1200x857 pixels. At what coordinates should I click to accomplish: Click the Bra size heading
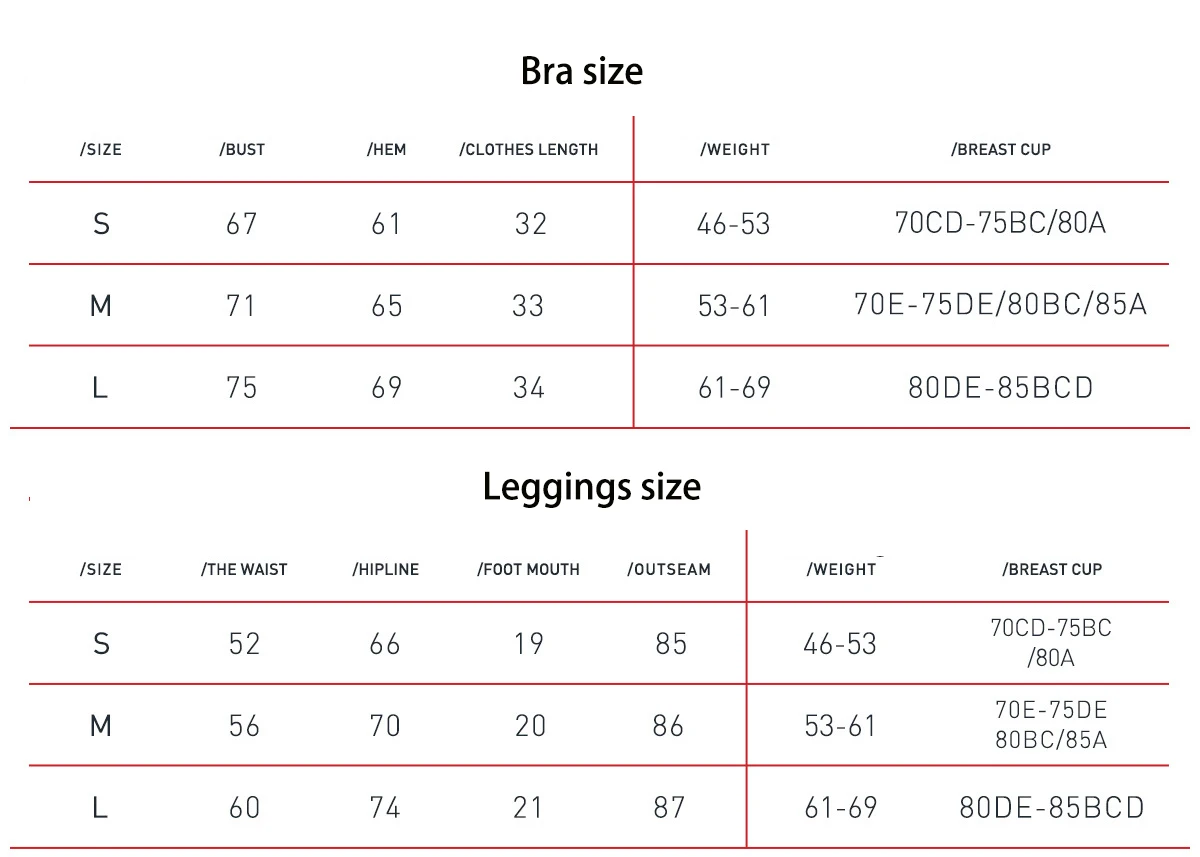coord(582,72)
